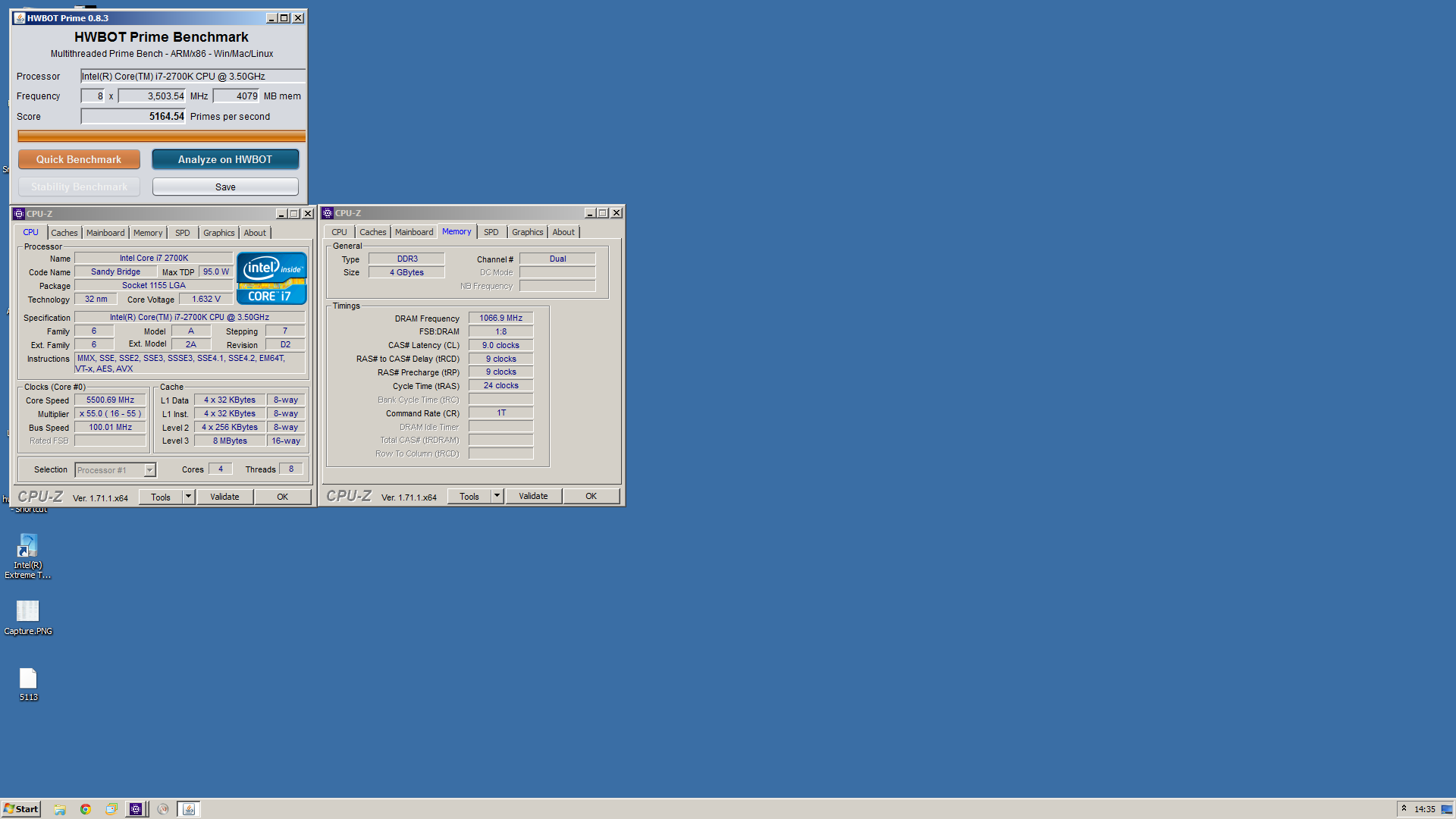Screen dimensions: 1456x819
Task: Open About tab in the left CPU-Z window
Action: coord(255,233)
